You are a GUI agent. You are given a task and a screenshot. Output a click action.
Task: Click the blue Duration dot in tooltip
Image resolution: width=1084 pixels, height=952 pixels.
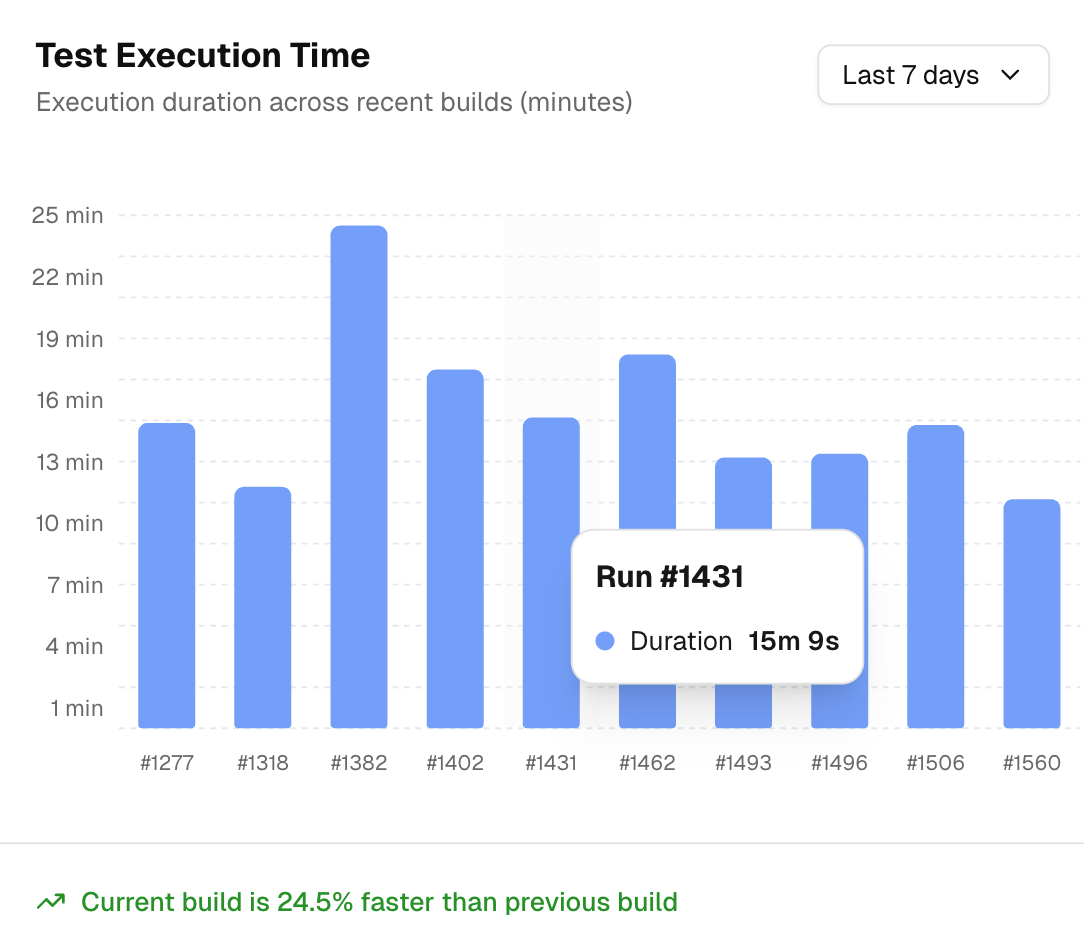(x=605, y=642)
